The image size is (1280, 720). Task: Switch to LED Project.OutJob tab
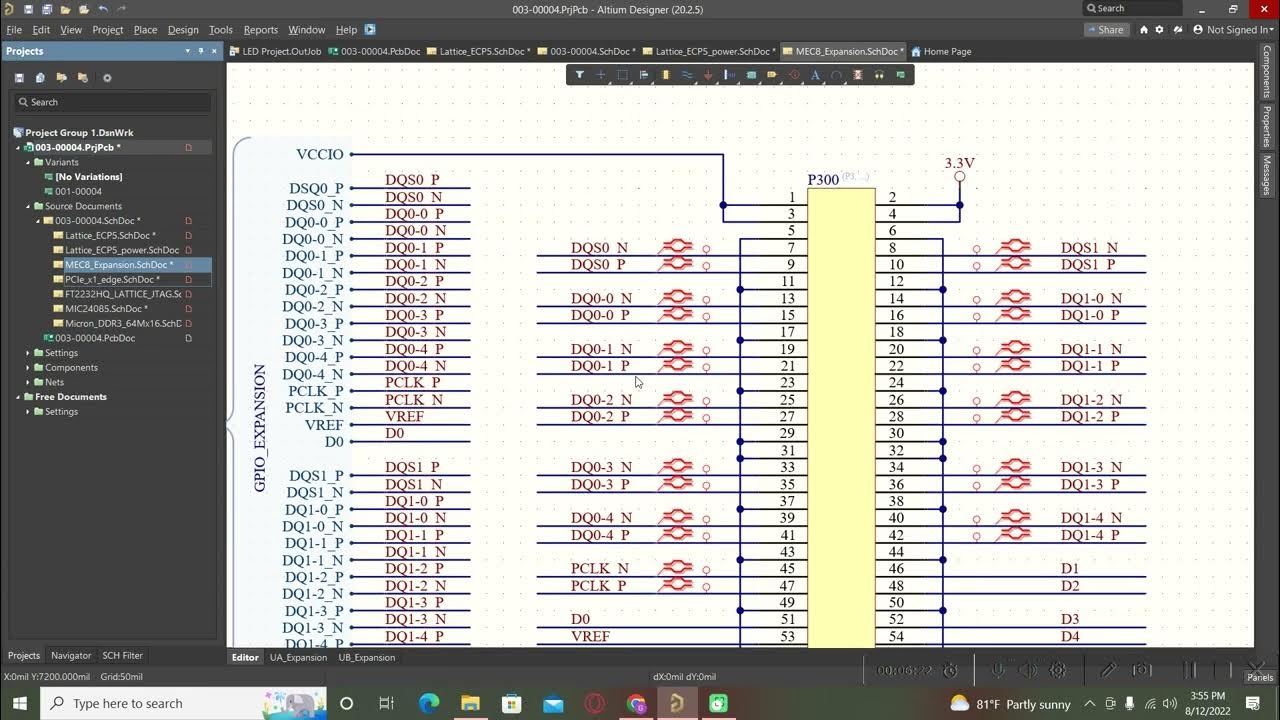(x=276, y=51)
